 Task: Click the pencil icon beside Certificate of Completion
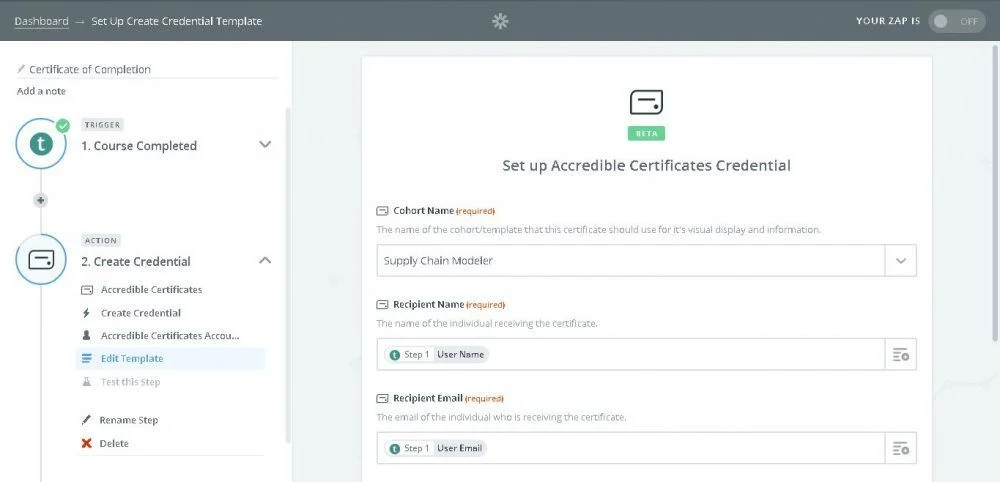[x=22, y=70]
